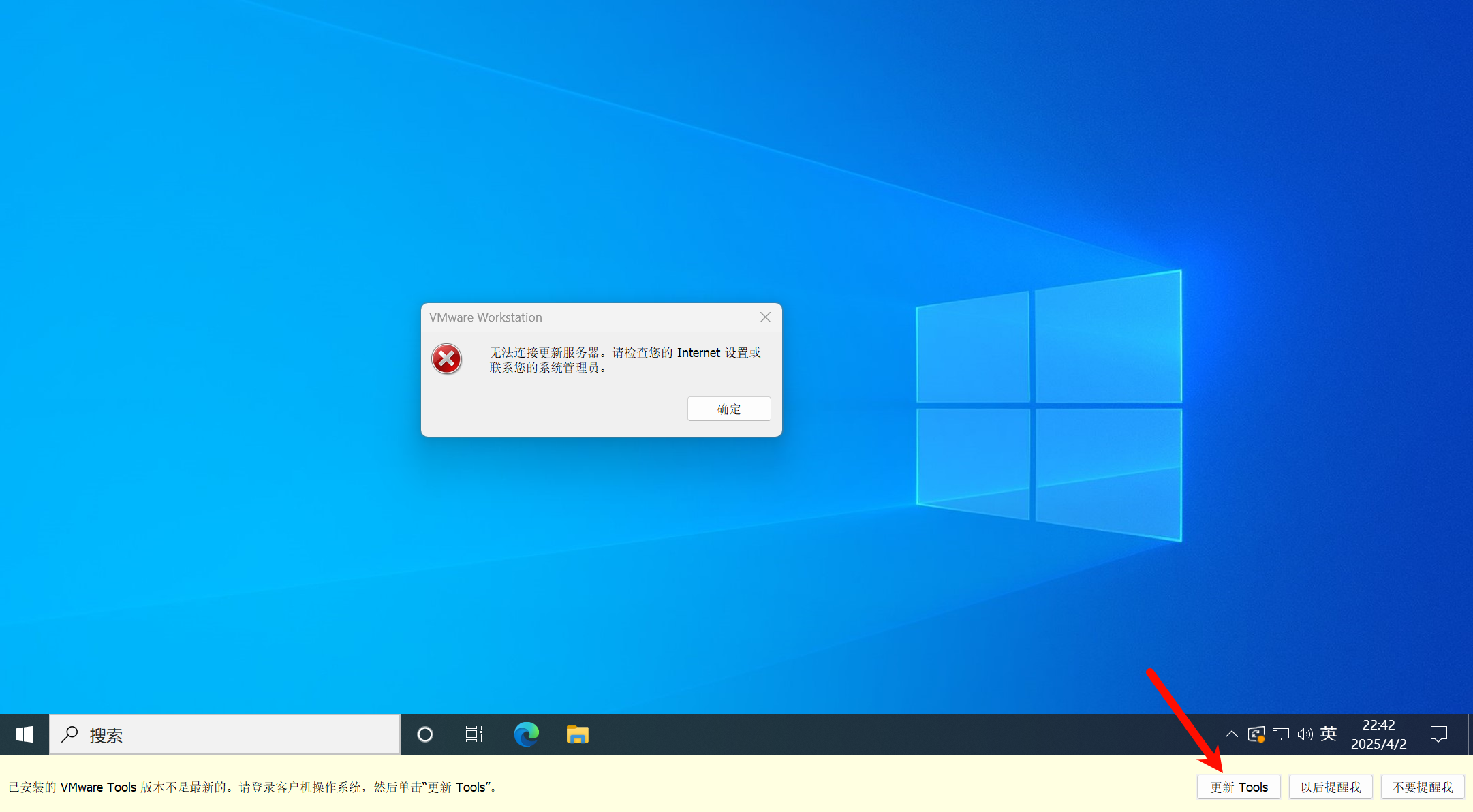Click the Windows Update tray icon
The width and height of the screenshot is (1473, 812).
(1256, 734)
